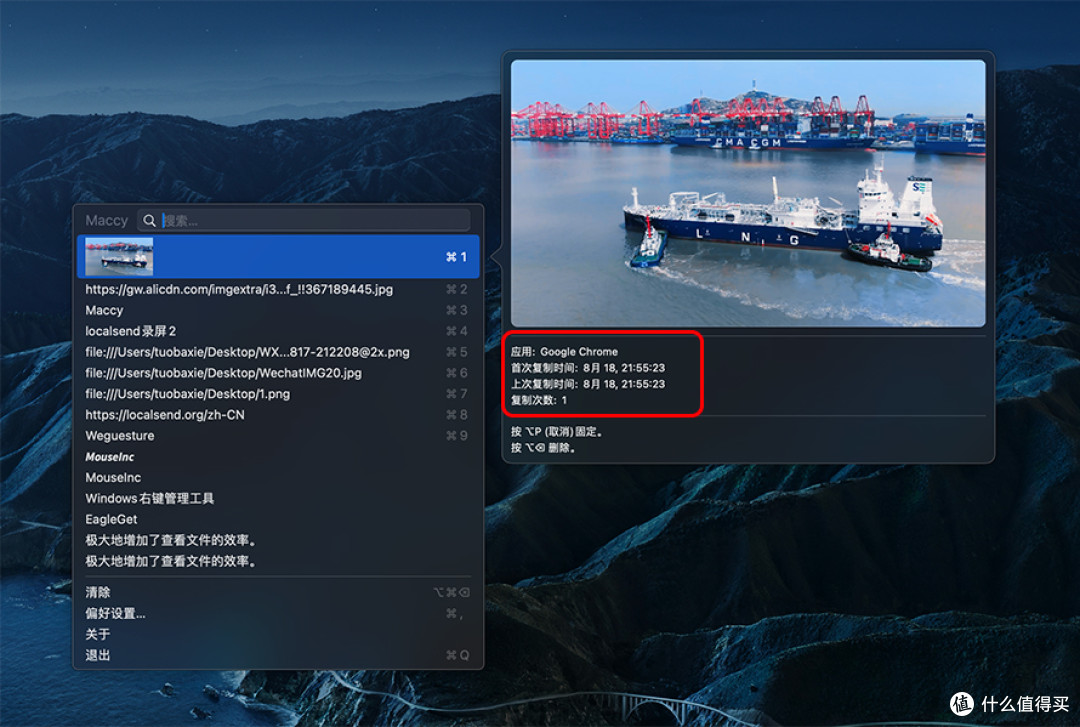Viewport: 1080px width, 727px height.
Task: Paste the alicdn.com image URL entry
Action: click(278, 289)
